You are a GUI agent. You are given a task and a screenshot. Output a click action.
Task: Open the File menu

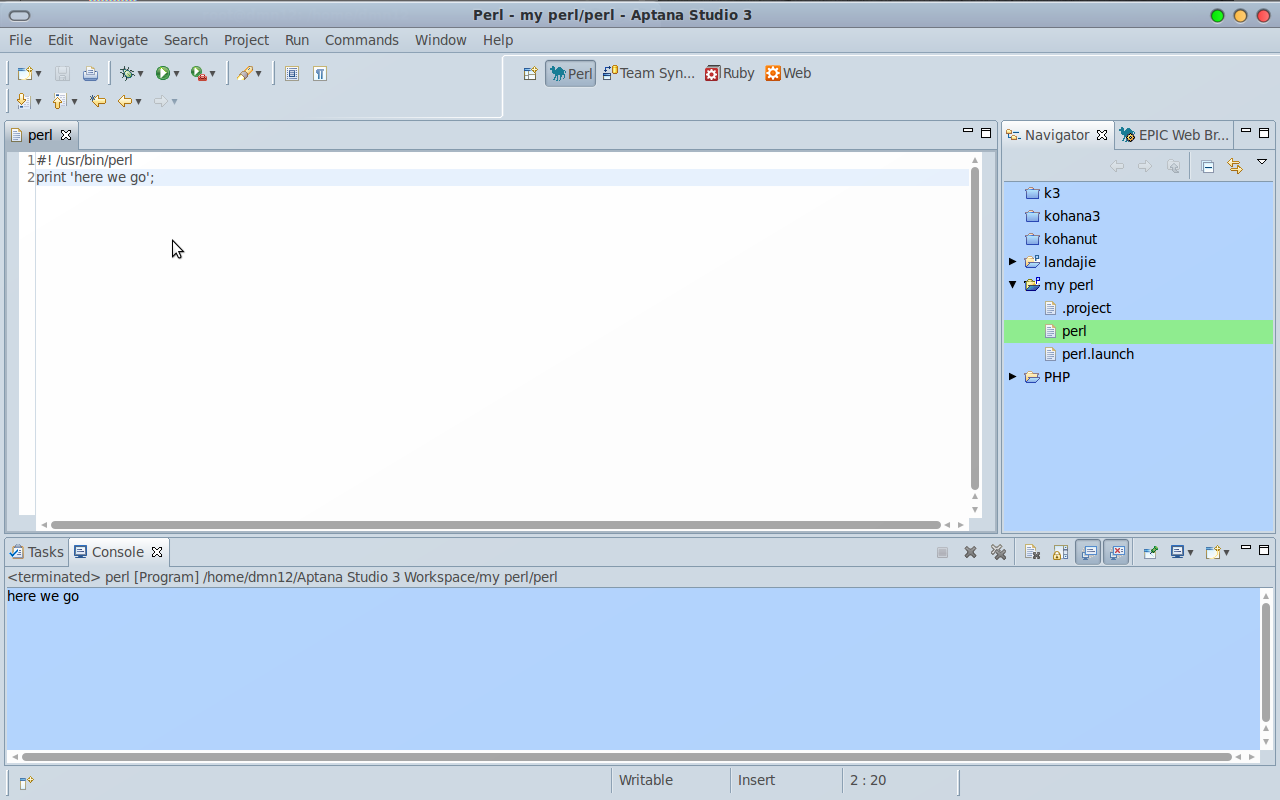(x=20, y=40)
